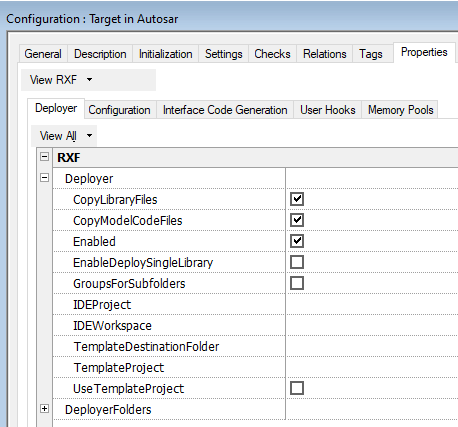Click the TemplateProject value field
458x427 pixels.
click(x=372, y=367)
